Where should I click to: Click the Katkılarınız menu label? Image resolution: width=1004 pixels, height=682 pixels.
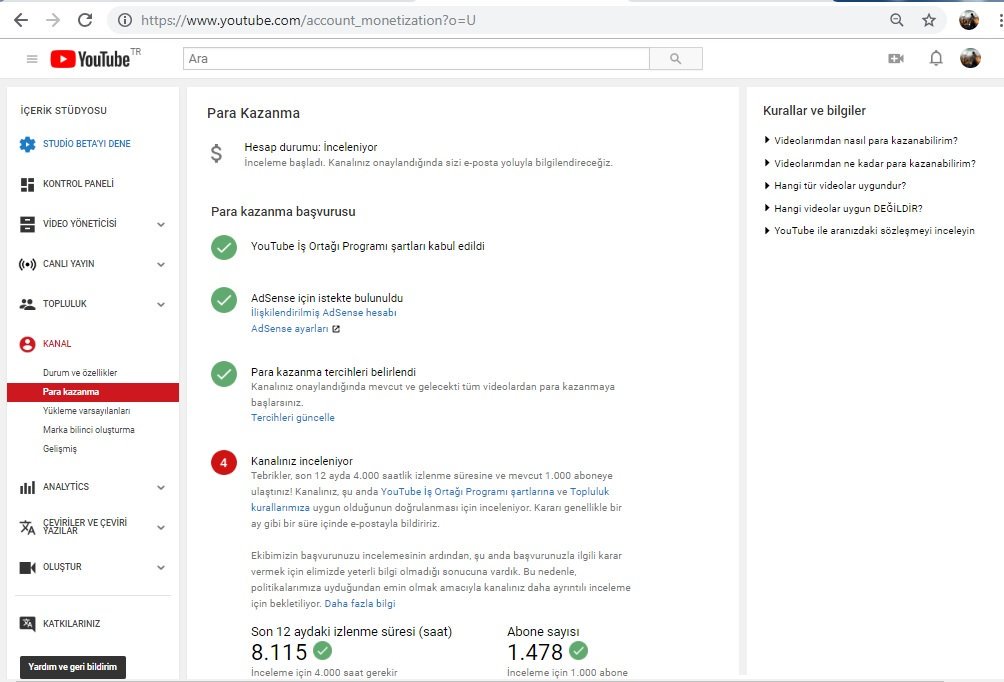point(72,624)
